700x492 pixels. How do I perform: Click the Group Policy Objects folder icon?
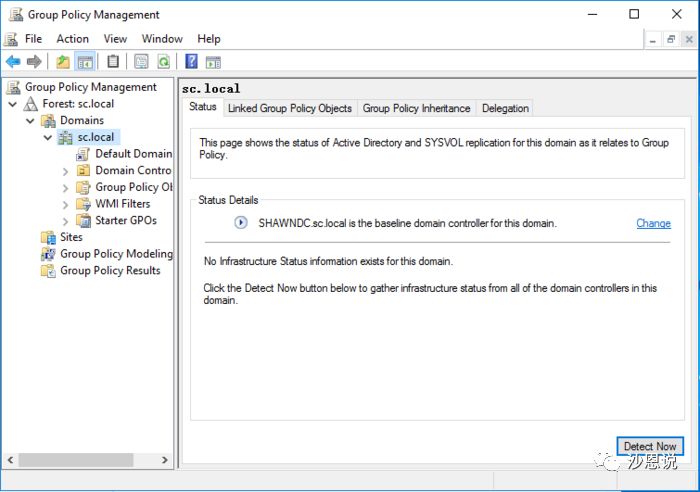83,188
